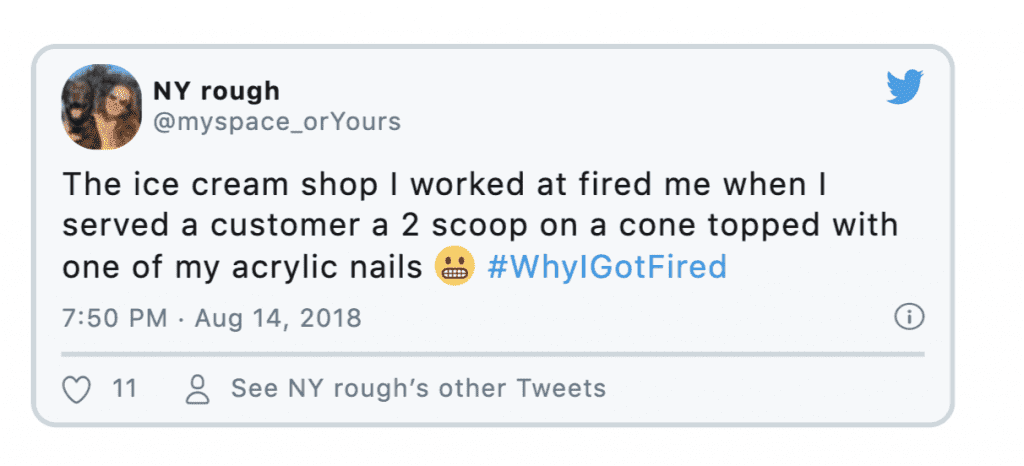The image size is (1024, 466).
Task: Visit the @myspace_orYours handle
Action: (x=277, y=122)
